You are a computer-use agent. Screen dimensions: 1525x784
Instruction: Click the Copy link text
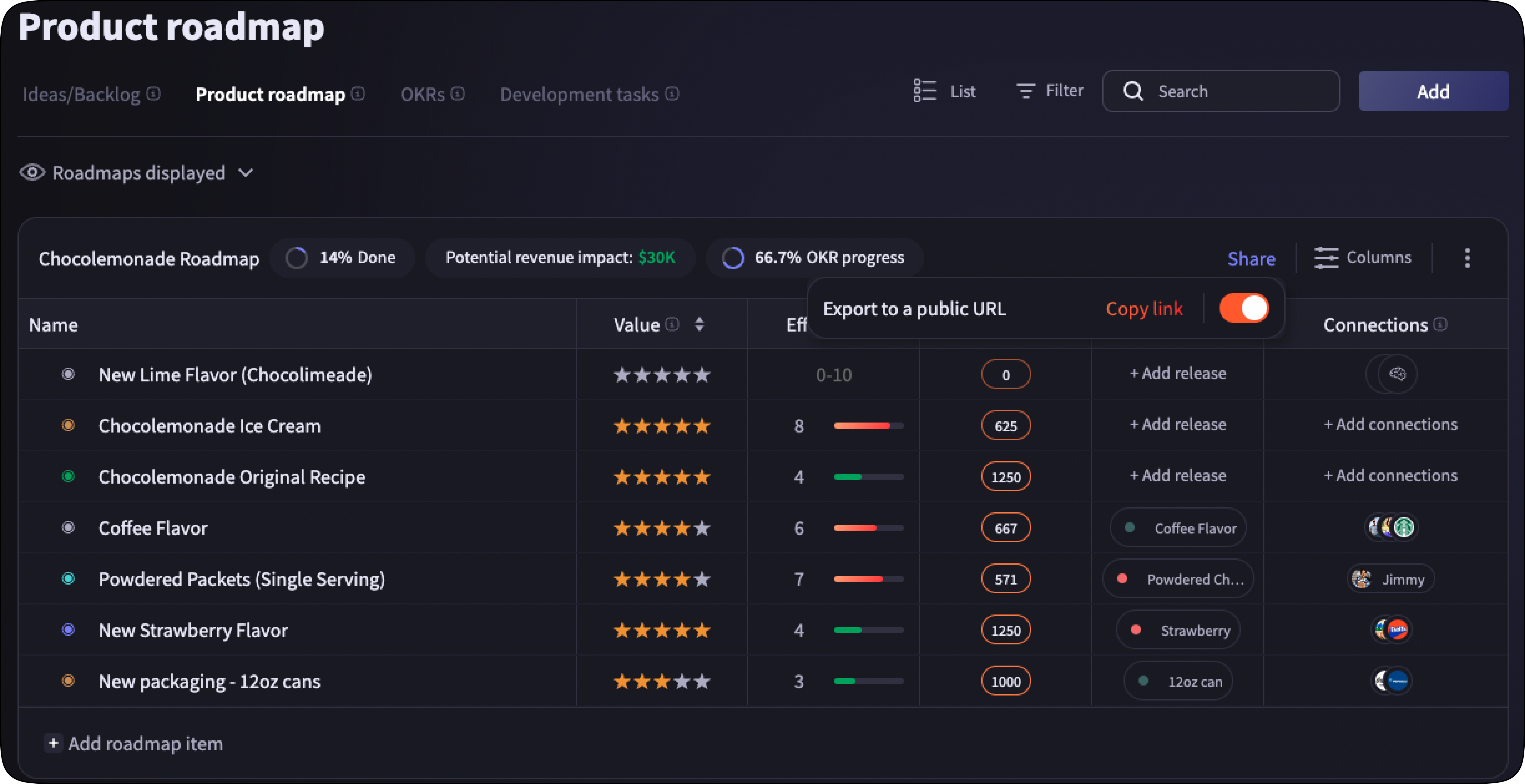pos(1144,308)
